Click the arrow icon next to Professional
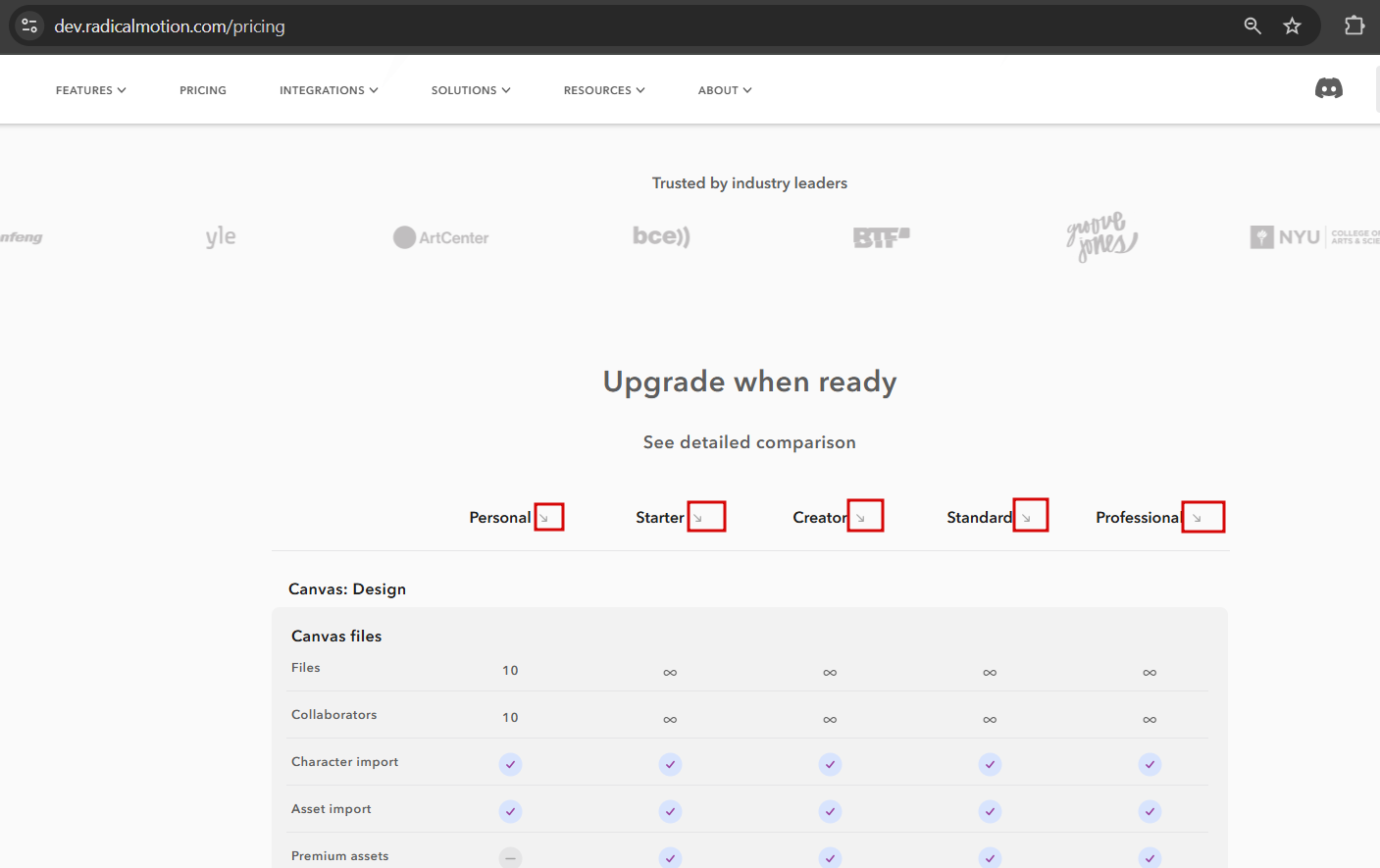Screen dimensions: 1380x868 click(1197, 518)
